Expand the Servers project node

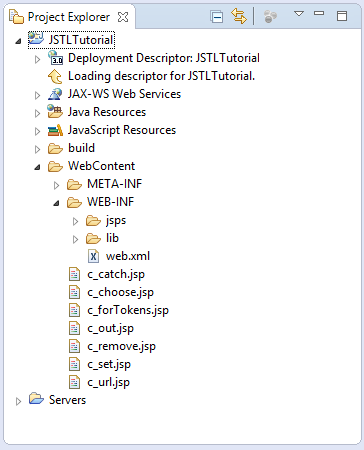(x=19, y=401)
